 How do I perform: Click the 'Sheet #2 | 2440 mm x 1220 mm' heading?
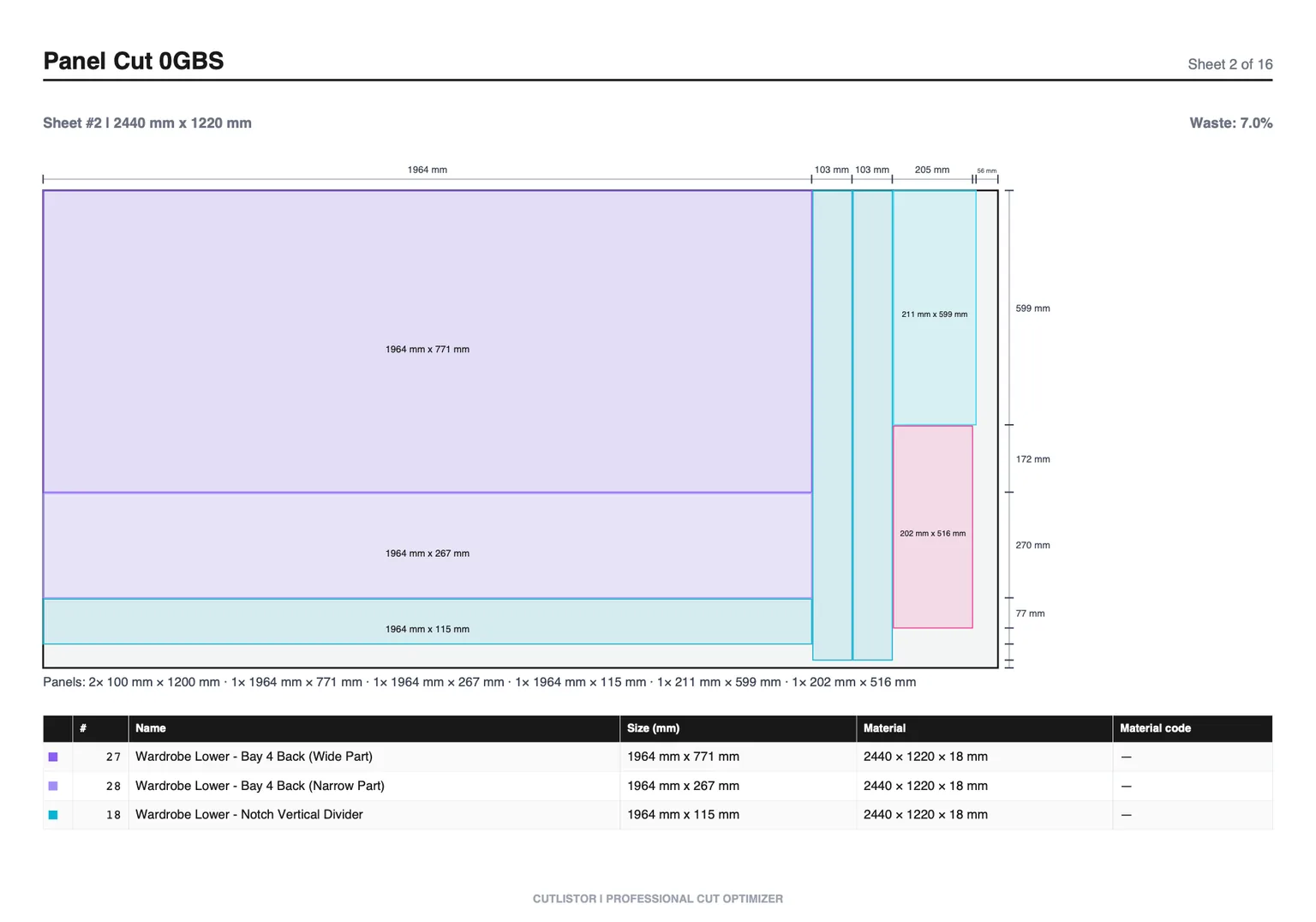tap(147, 123)
